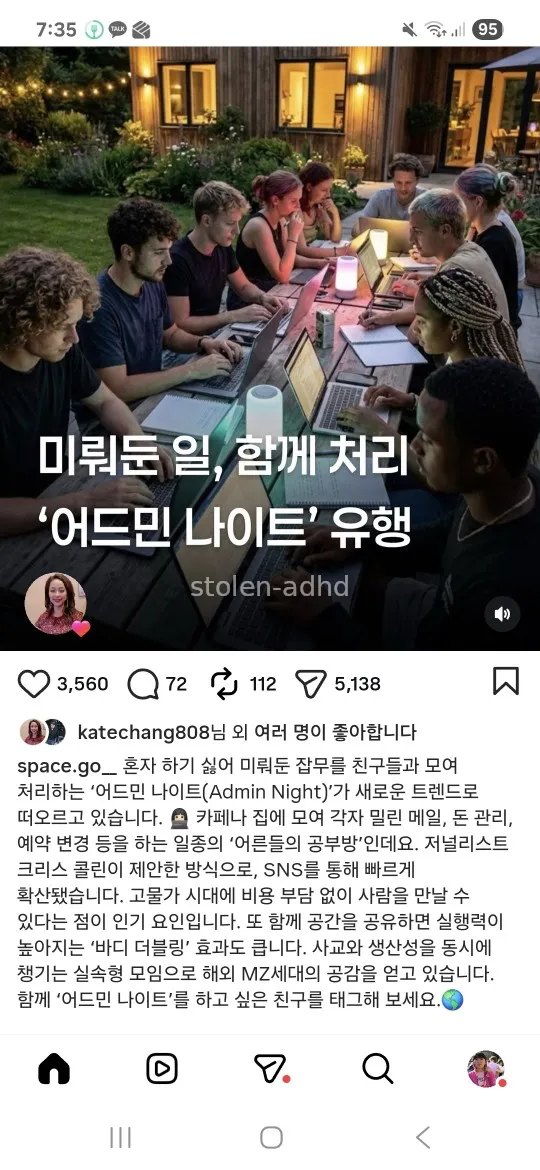The height and width of the screenshot is (1170, 540).
Task: Save the post with bookmark icon
Action: pos(506,681)
